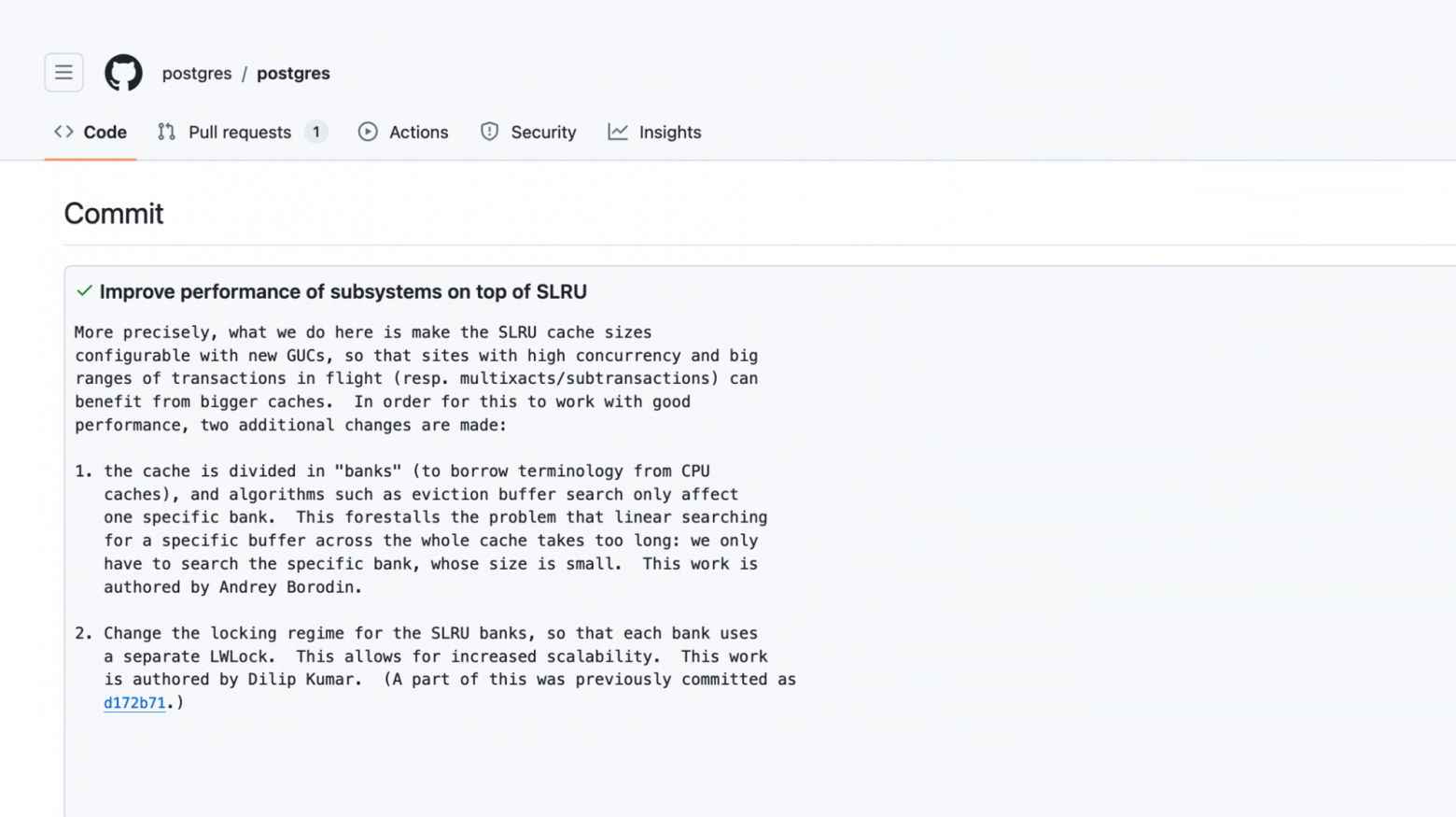
Task: Open the hamburger navigation menu
Action: tap(63, 73)
